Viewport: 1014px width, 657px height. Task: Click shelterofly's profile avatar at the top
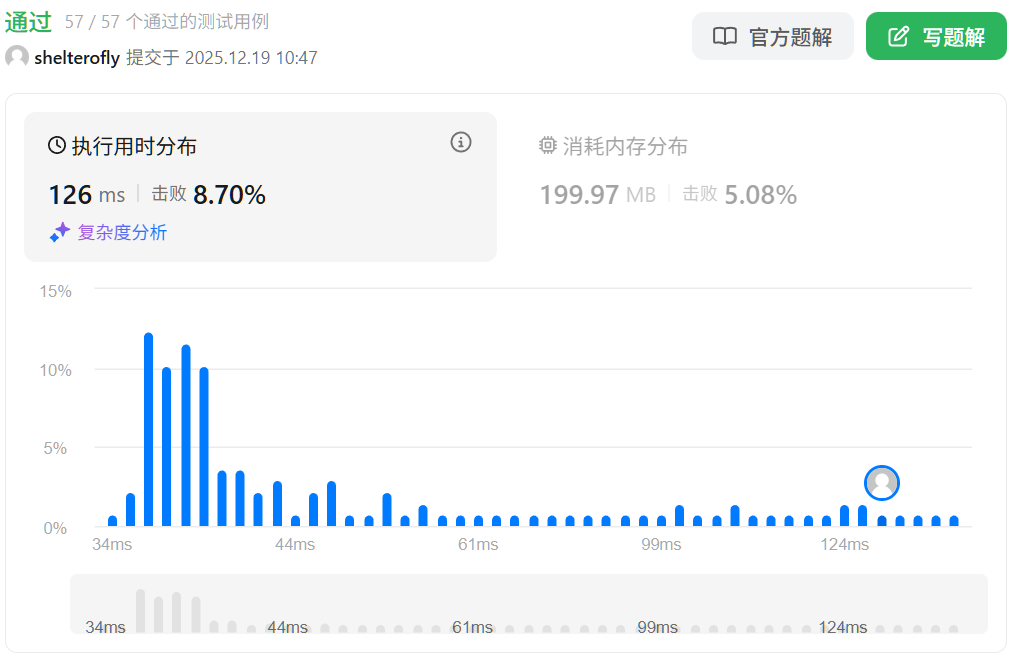(17, 57)
